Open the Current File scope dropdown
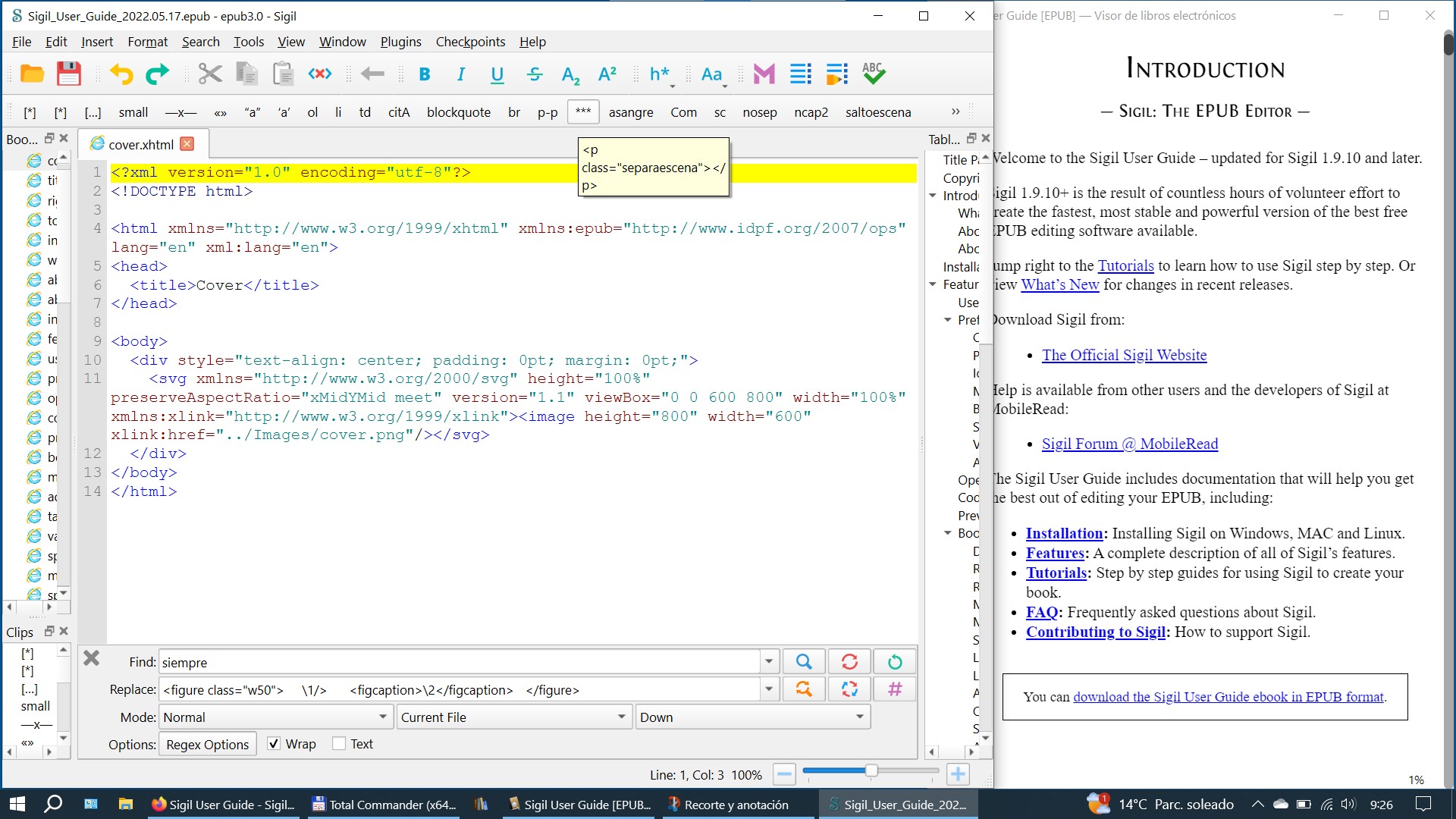Image resolution: width=1456 pixels, height=819 pixels. pos(515,717)
